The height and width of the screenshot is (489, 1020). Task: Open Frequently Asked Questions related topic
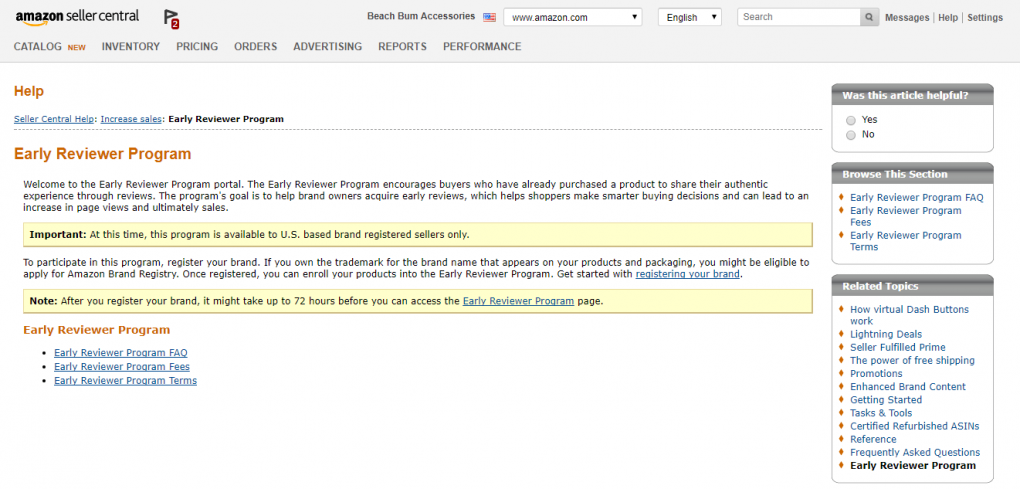tap(915, 453)
